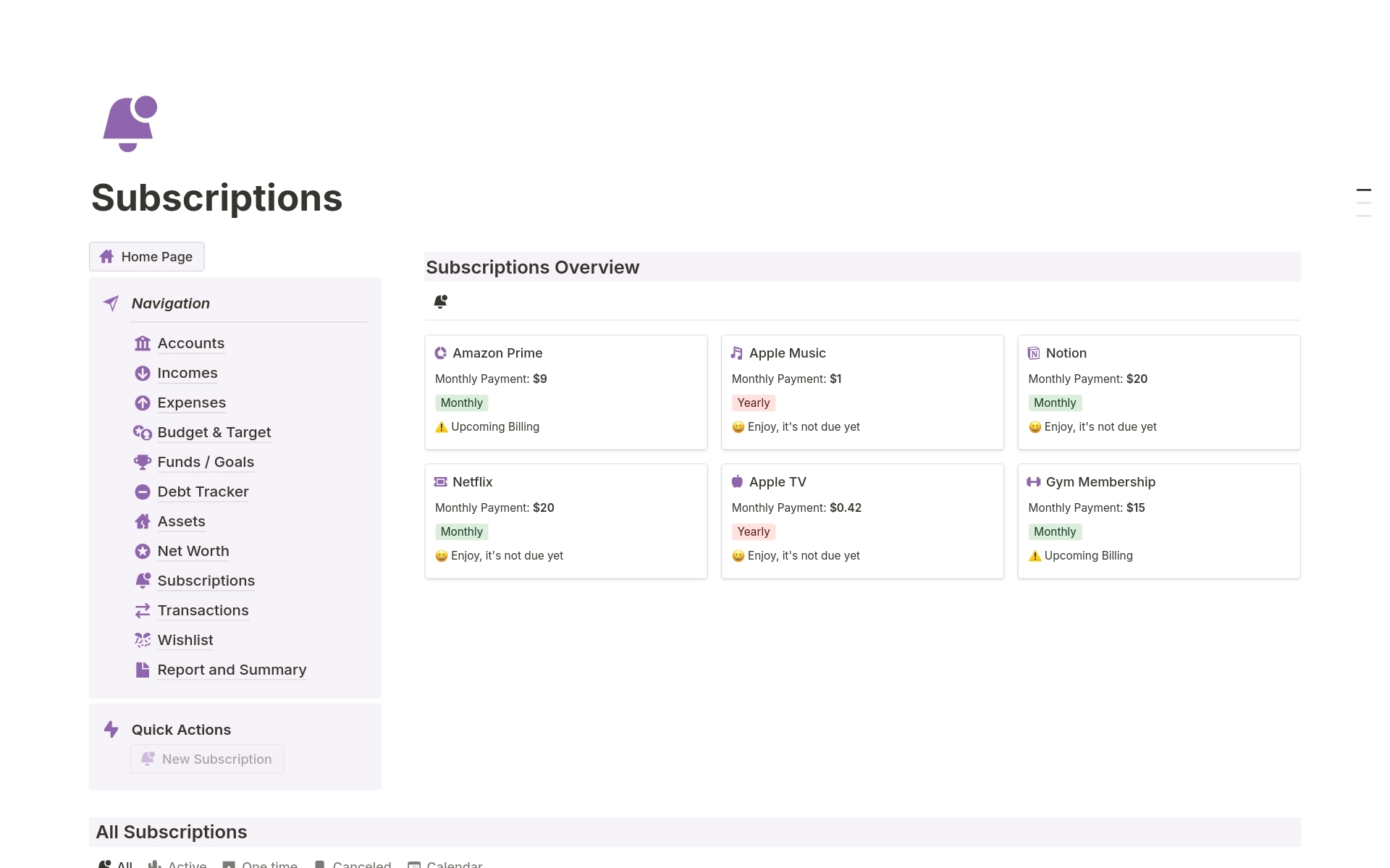
Task: Click the Subscriptions Overview heading
Action: [533, 267]
